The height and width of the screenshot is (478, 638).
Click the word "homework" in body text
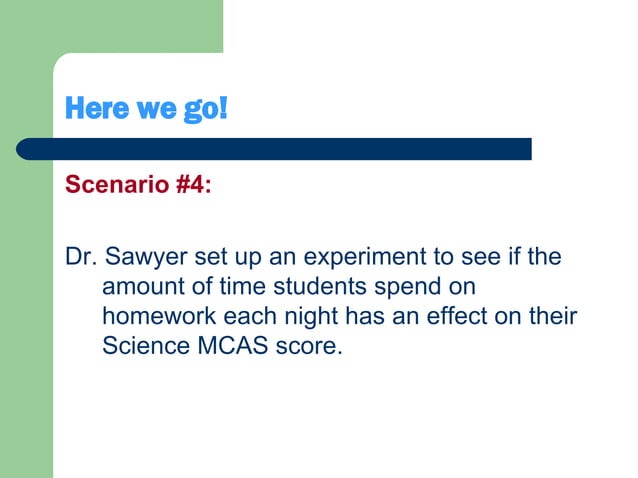pyautogui.click(x=159, y=316)
